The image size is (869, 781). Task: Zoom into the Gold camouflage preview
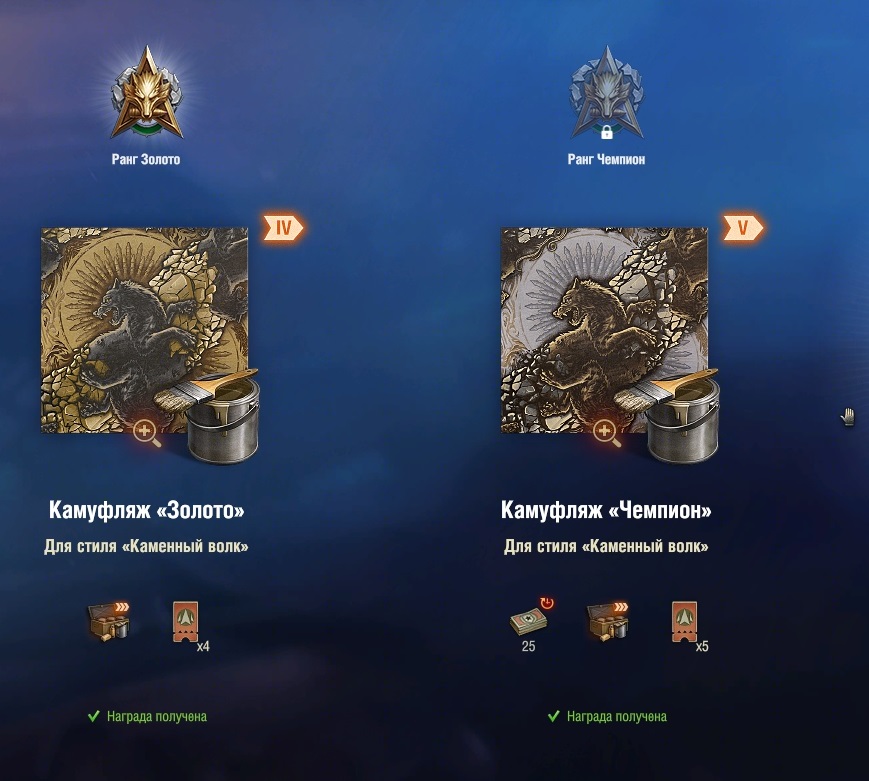[x=147, y=433]
